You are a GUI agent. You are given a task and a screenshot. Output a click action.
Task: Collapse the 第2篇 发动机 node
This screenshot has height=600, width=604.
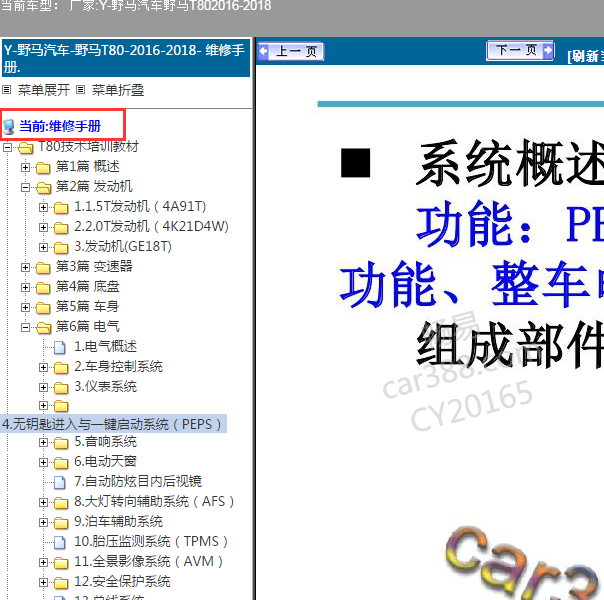(25, 187)
